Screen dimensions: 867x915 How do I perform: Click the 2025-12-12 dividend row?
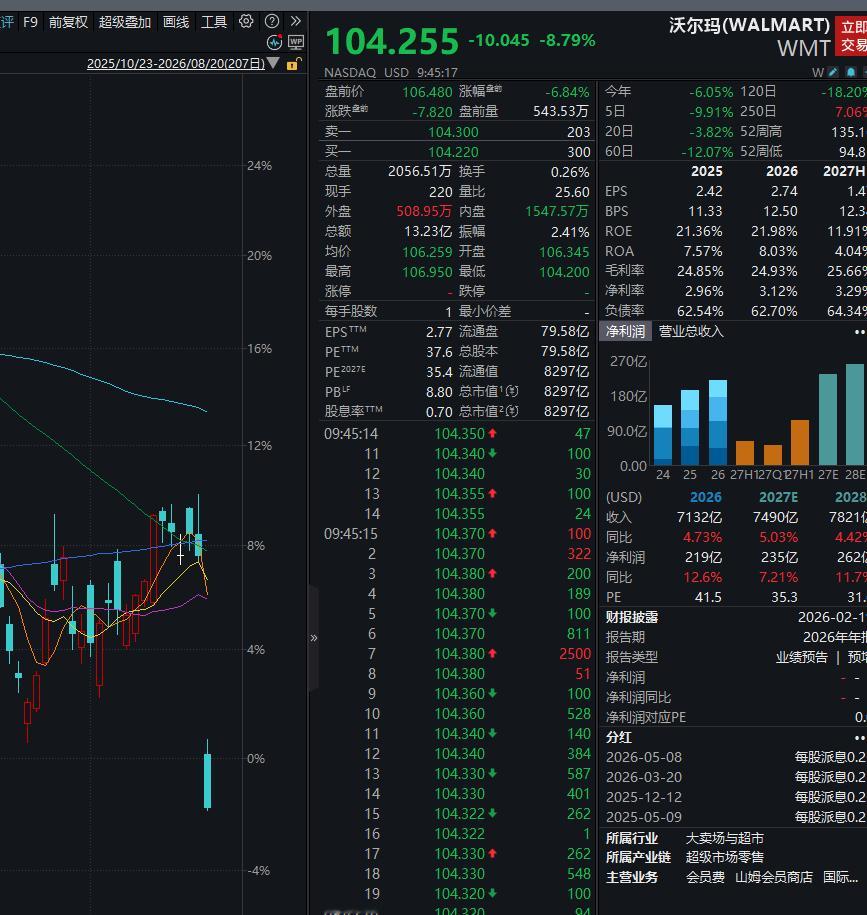pos(735,797)
